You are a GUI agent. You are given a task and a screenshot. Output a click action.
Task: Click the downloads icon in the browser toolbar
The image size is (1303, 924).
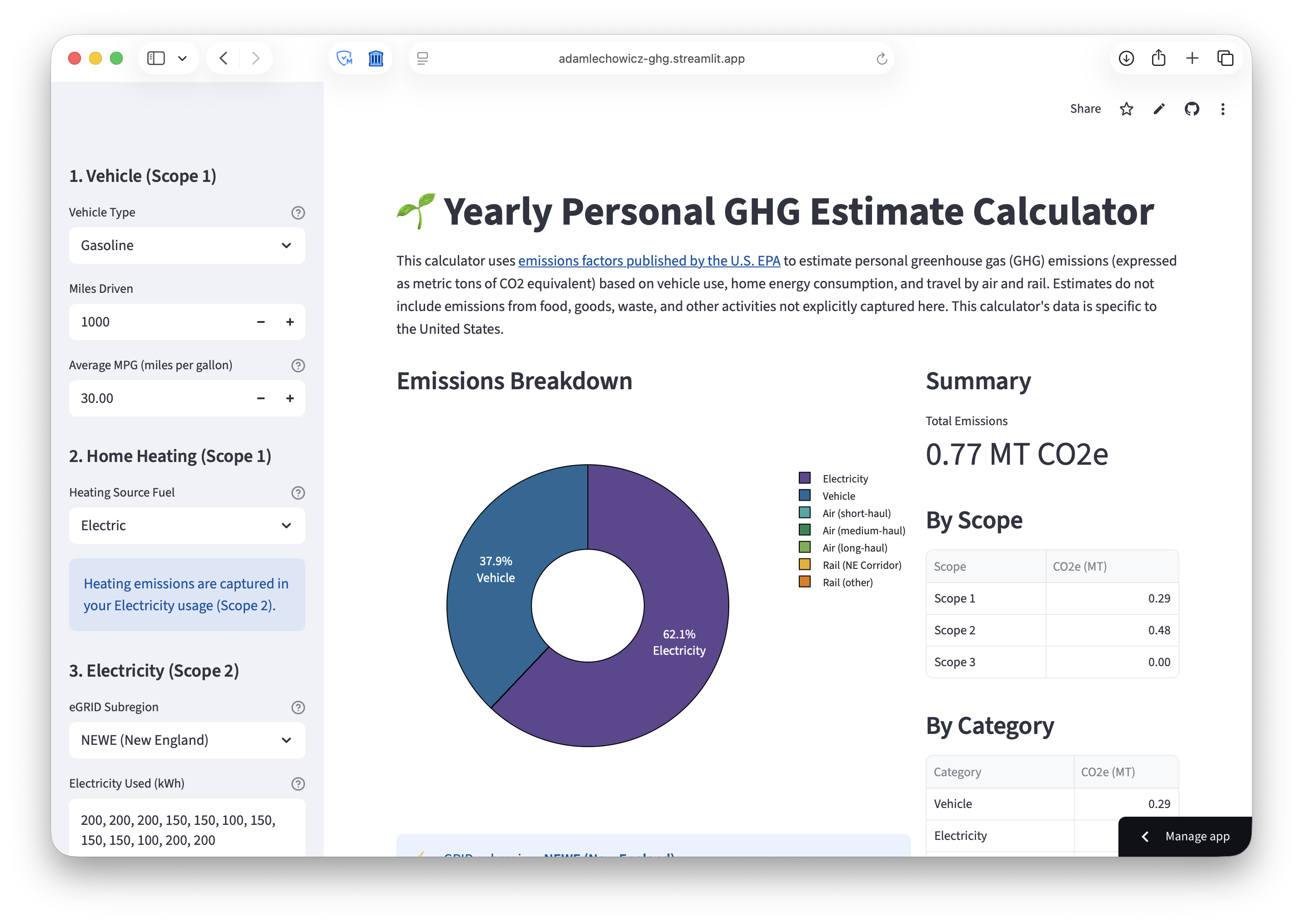(x=1126, y=58)
